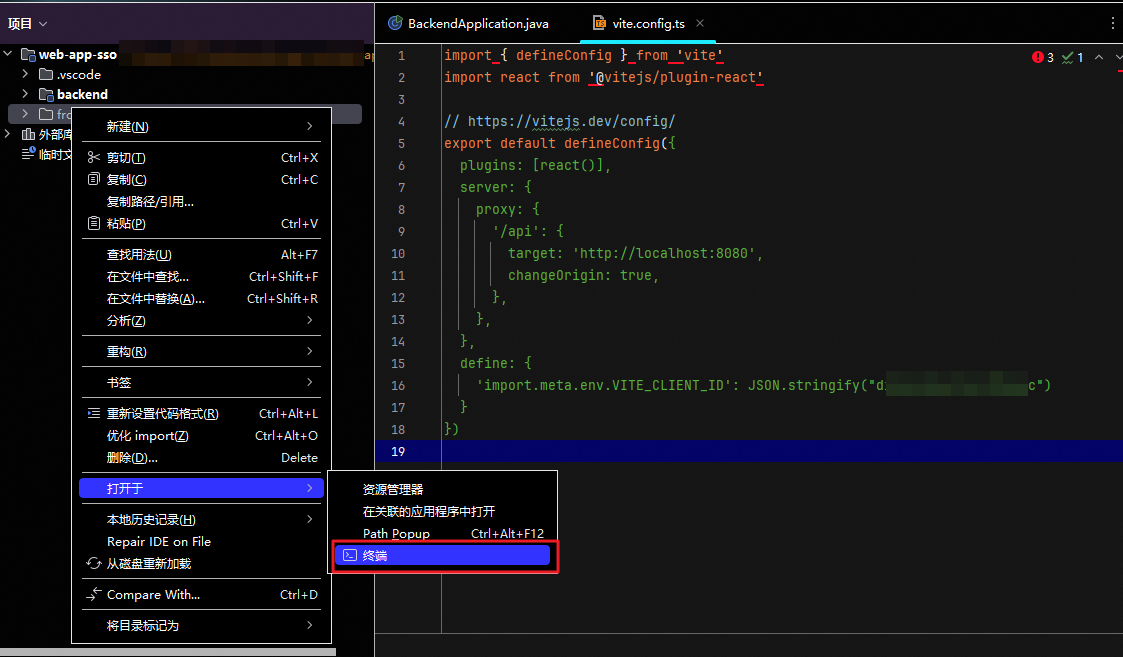Select 打开于 menu entry
The width and height of the screenshot is (1123, 657).
(201, 488)
